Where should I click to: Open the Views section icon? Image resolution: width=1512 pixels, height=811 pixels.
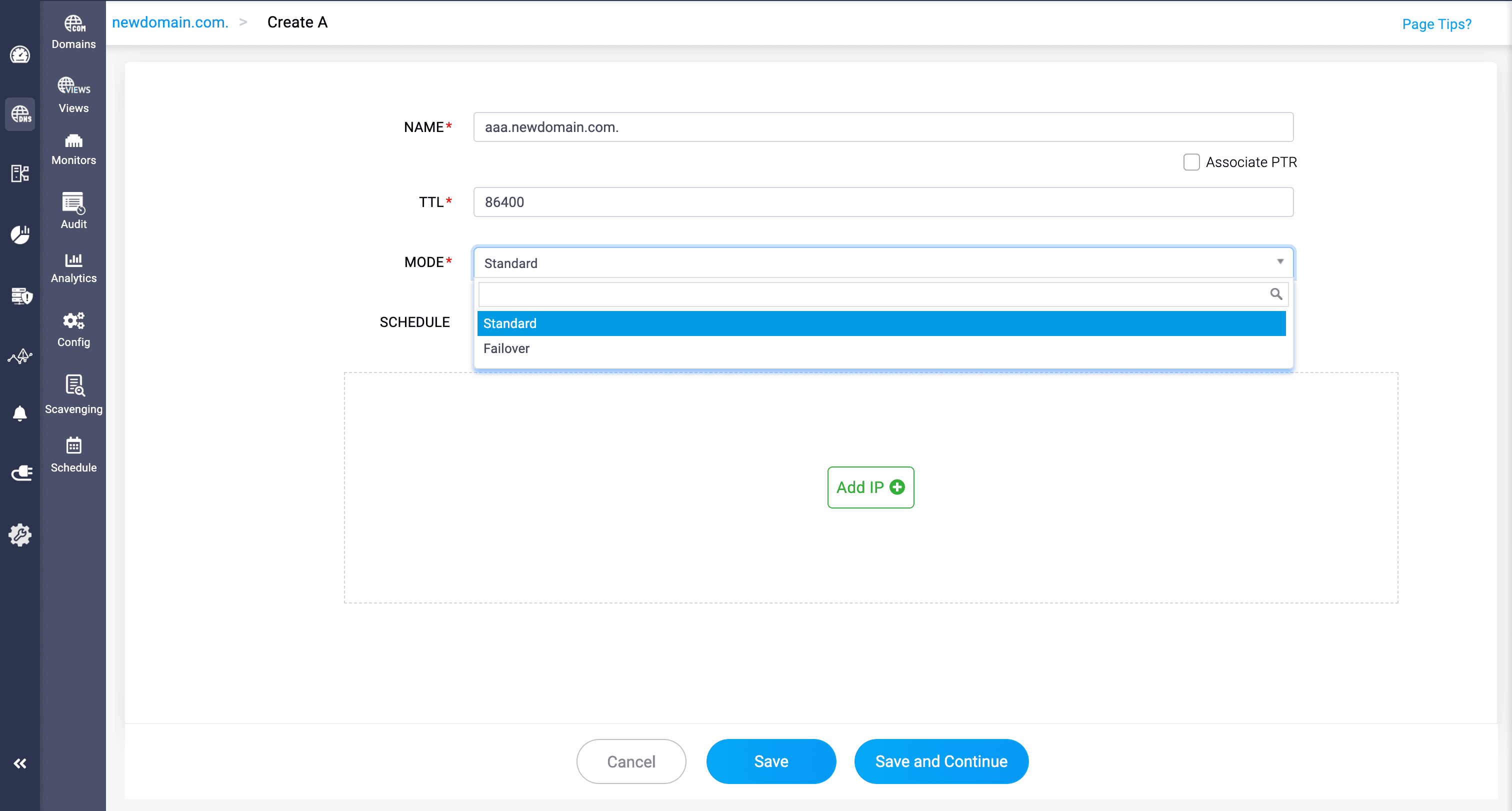click(x=73, y=85)
